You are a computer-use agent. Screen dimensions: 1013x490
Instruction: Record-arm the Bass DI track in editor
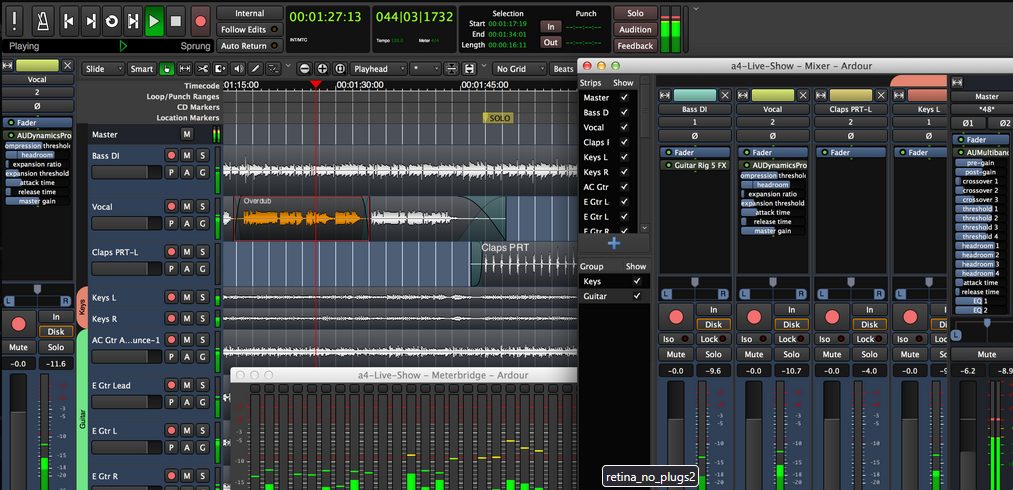[x=171, y=155]
